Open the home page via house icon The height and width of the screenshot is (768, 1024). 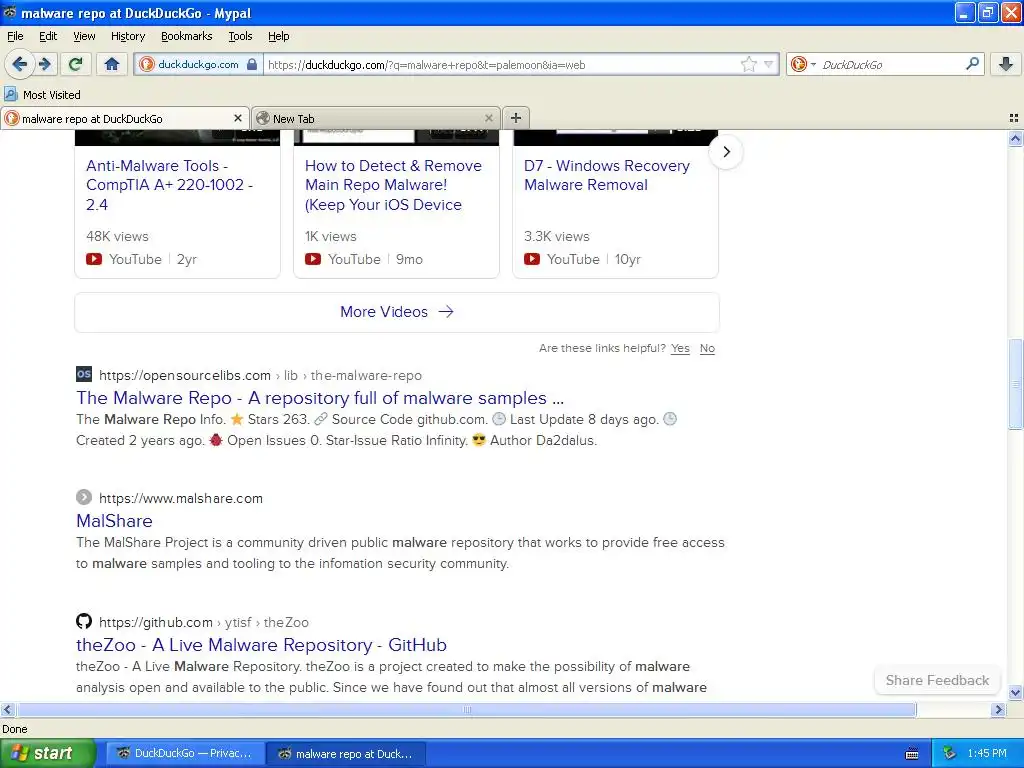112,64
